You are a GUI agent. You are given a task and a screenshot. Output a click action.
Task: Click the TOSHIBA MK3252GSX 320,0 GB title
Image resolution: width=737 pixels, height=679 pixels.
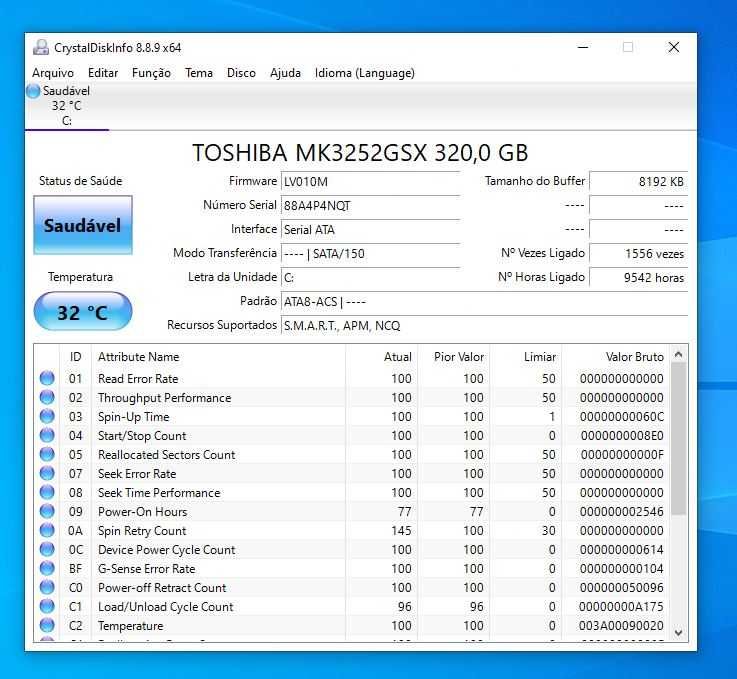[x=361, y=153]
